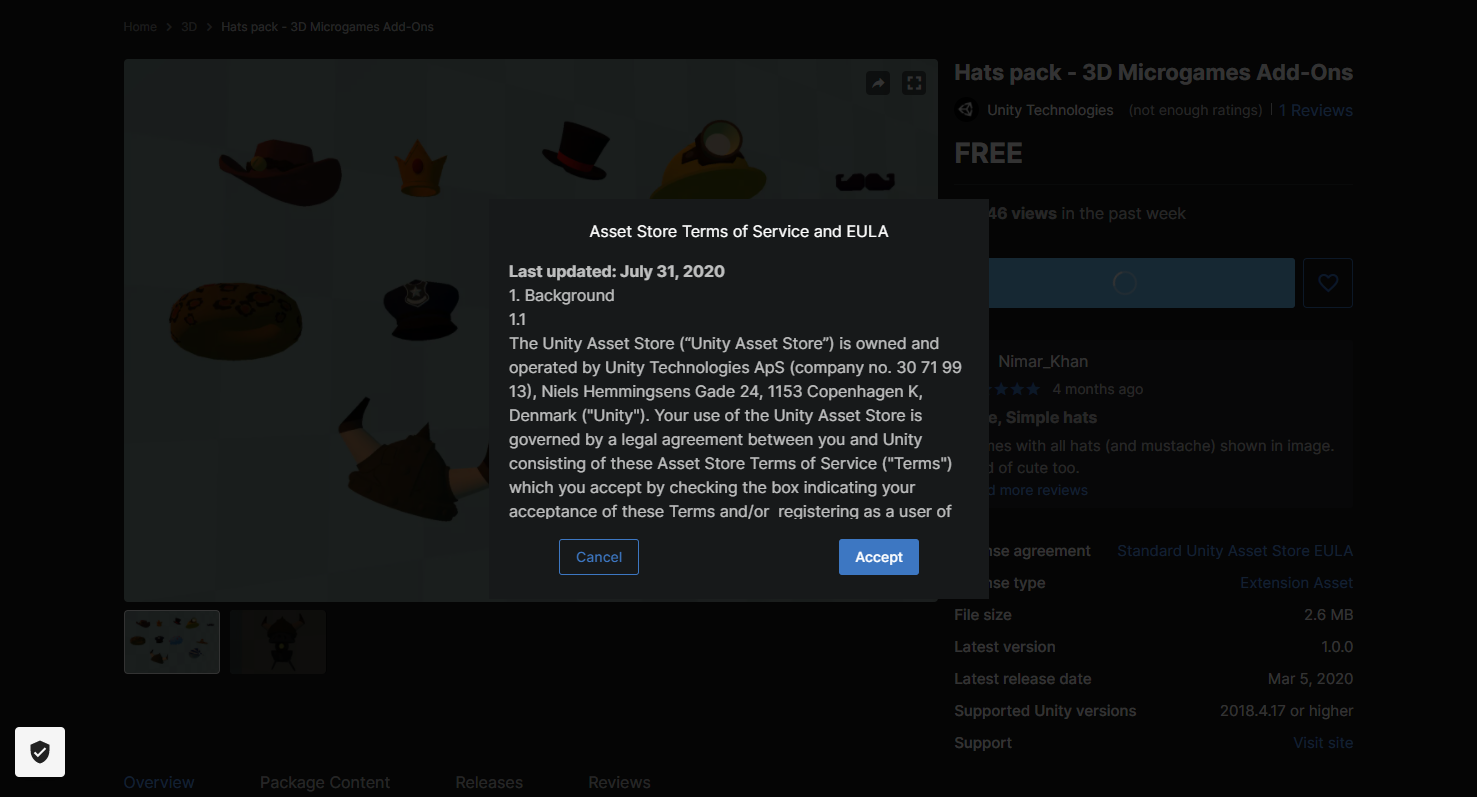Click the privacy shield badge icon

tap(40, 752)
